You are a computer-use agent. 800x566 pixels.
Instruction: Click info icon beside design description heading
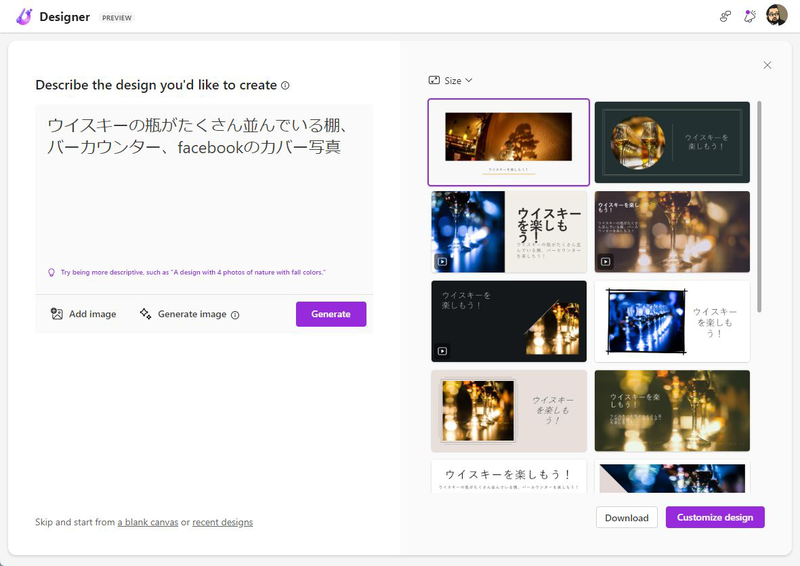coord(285,85)
